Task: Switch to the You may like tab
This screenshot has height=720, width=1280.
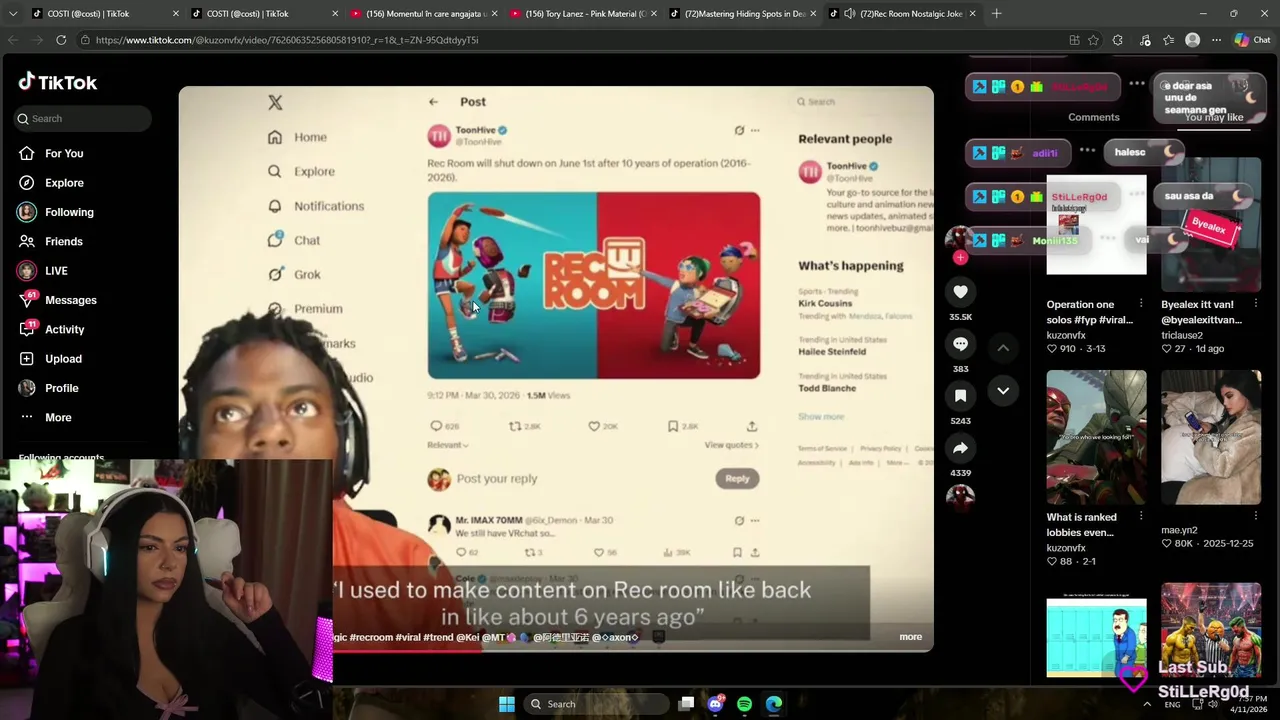Action: (x=1213, y=117)
